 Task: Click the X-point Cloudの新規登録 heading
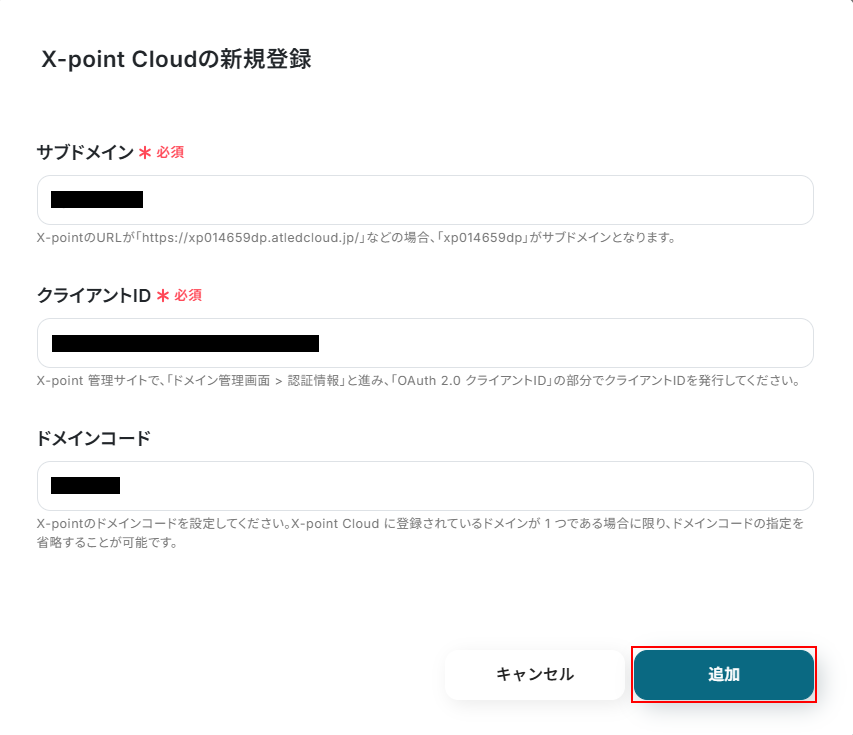pyautogui.click(x=176, y=59)
